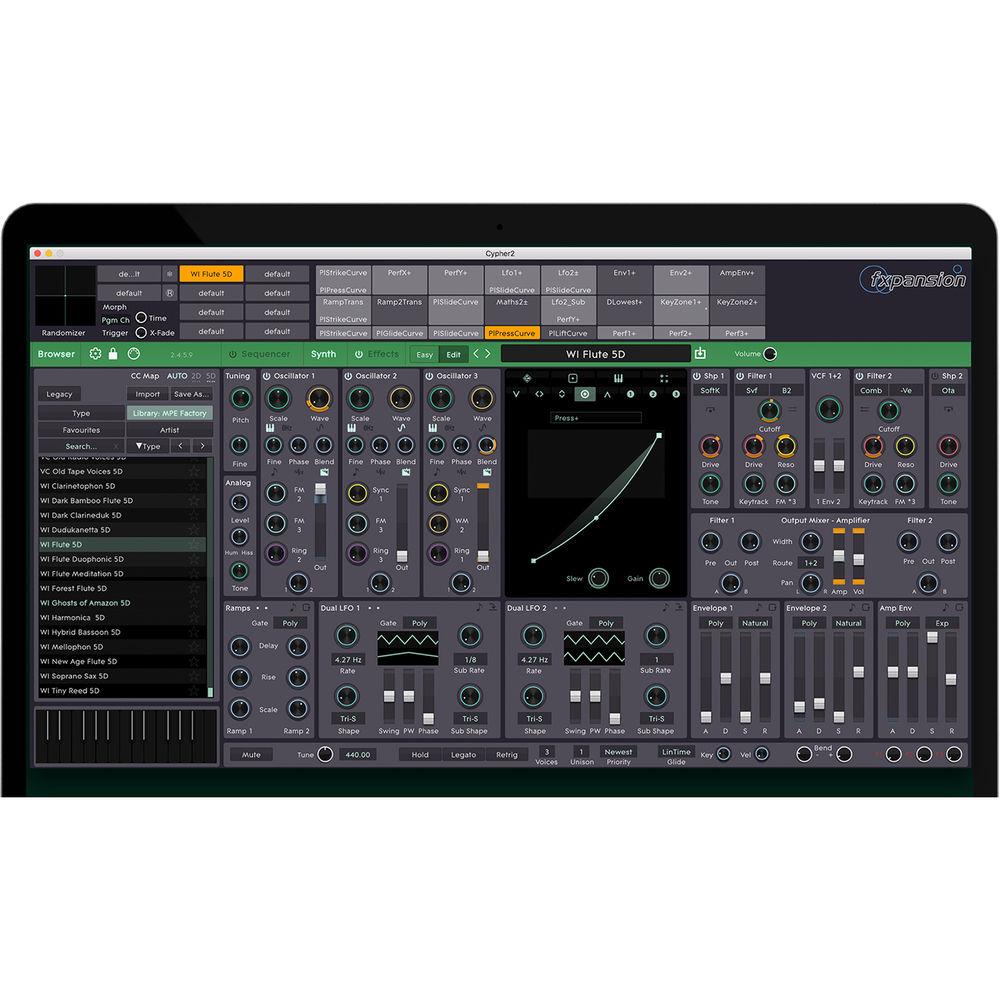Viewport: 1000px width, 1000px height.
Task: Click the next preset arrow beside Edit
Action: (x=488, y=354)
